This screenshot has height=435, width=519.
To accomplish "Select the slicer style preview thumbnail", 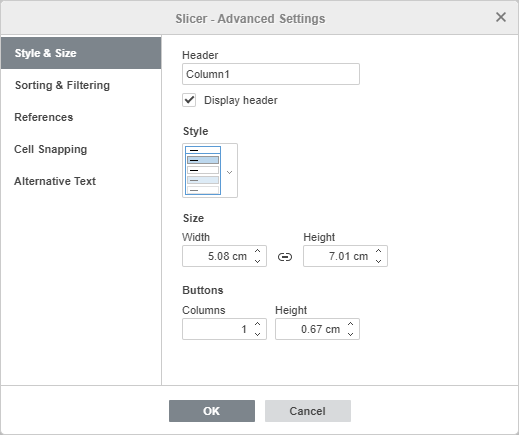I will [203, 170].
